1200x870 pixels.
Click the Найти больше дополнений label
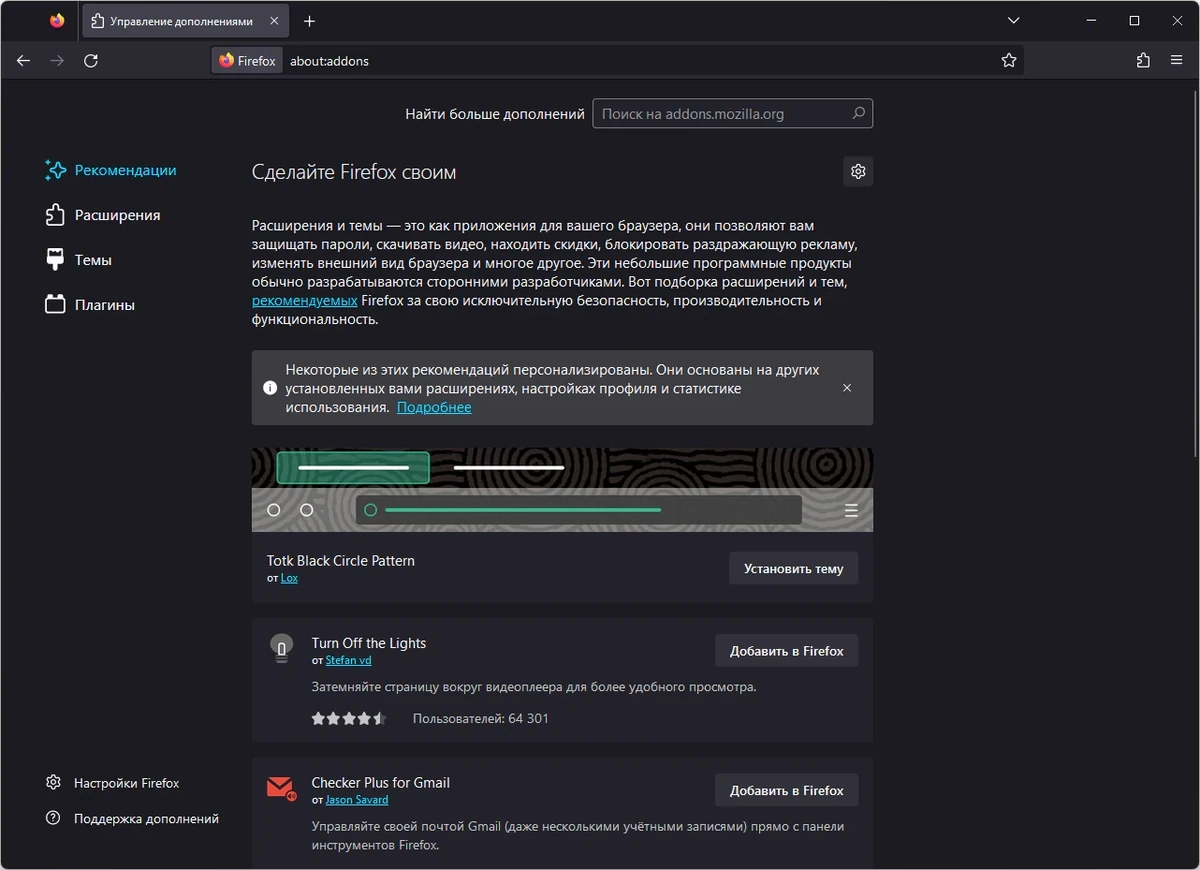point(495,114)
